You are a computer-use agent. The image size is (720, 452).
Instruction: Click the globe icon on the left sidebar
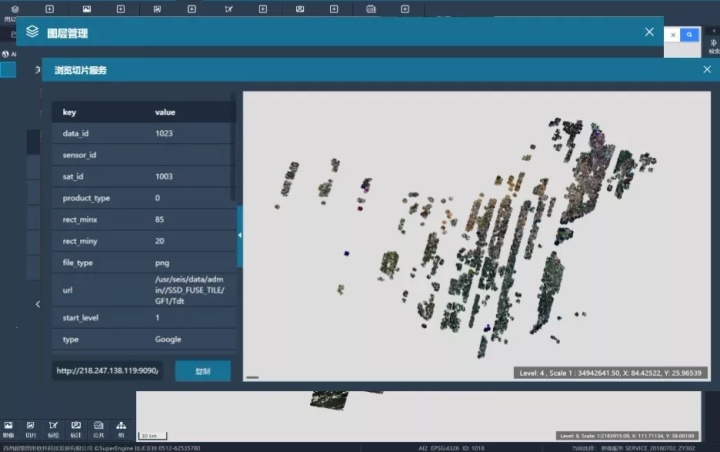point(5,54)
